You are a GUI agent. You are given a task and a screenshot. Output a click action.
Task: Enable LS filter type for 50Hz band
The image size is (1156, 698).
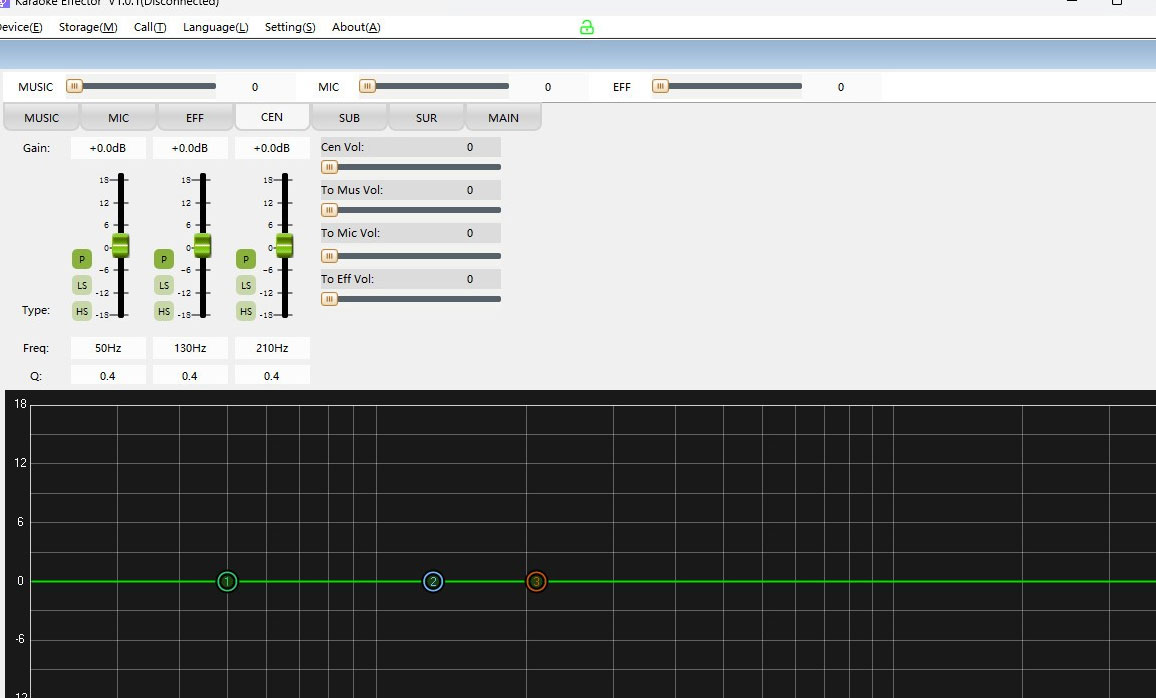(82, 285)
